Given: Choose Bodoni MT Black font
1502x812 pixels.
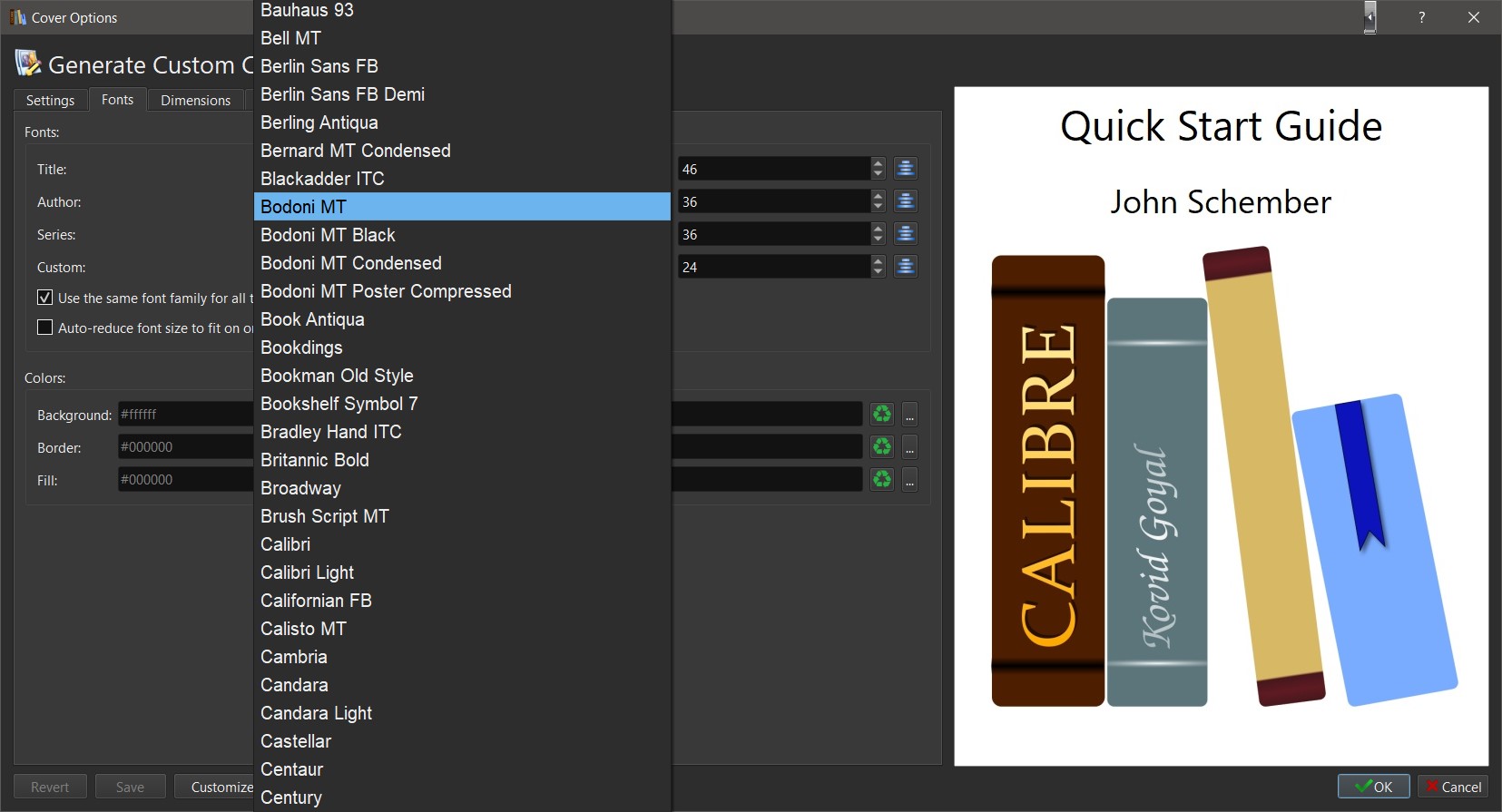Looking at the screenshot, I should [462, 235].
